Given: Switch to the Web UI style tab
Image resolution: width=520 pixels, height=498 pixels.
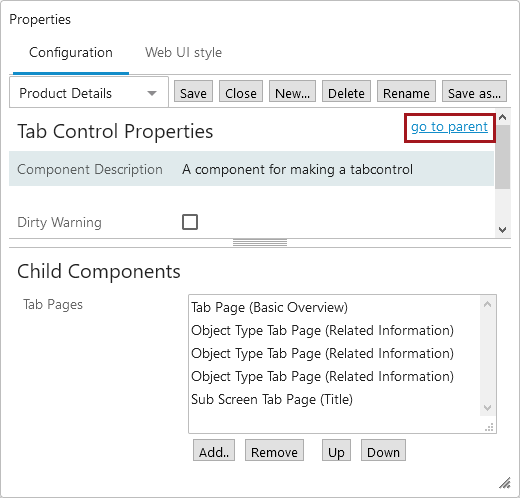Looking at the screenshot, I should [x=183, y=52].
